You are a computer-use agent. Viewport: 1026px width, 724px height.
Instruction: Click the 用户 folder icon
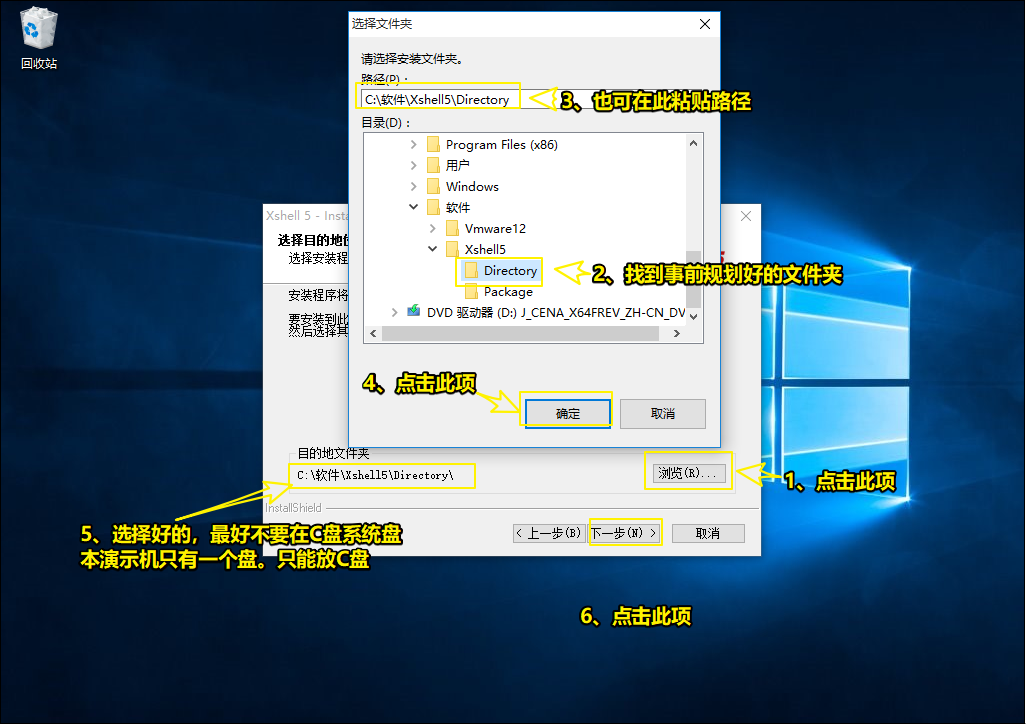click(x=433, y=165)
